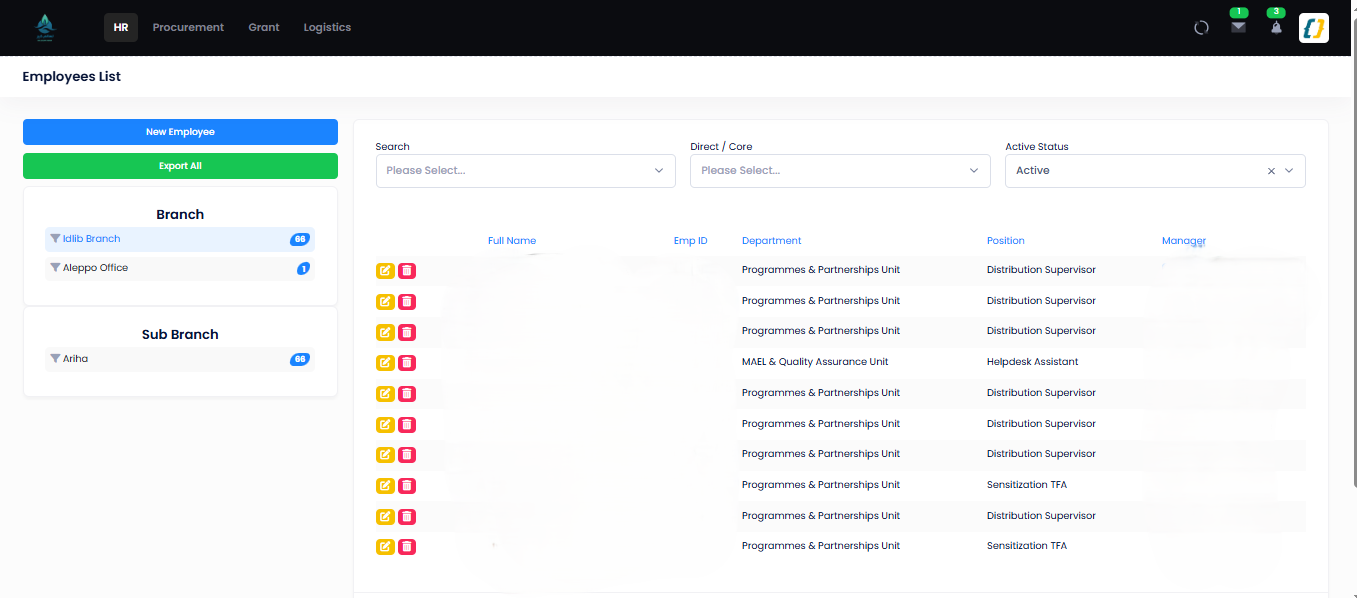Image resolution: width=1357 pixels, height=598 pixels.
Task: Sort by the Emp ID column
Action: (x=691, y=241)
